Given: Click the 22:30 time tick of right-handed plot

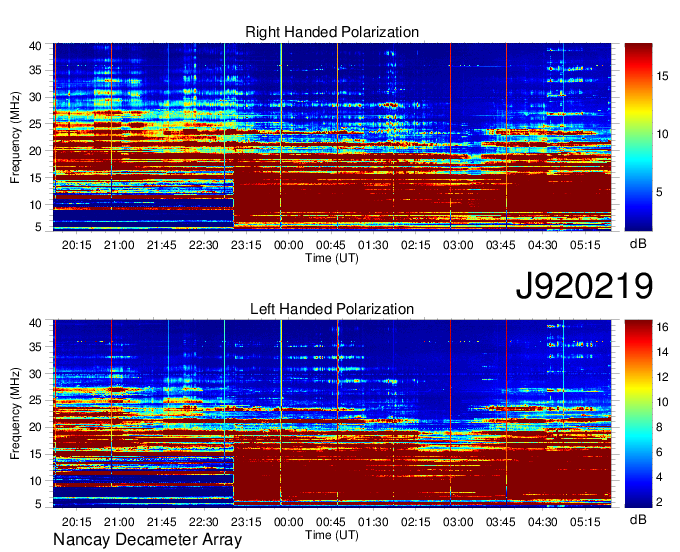Looking at the screenshot, I should [x=204, y=245].
